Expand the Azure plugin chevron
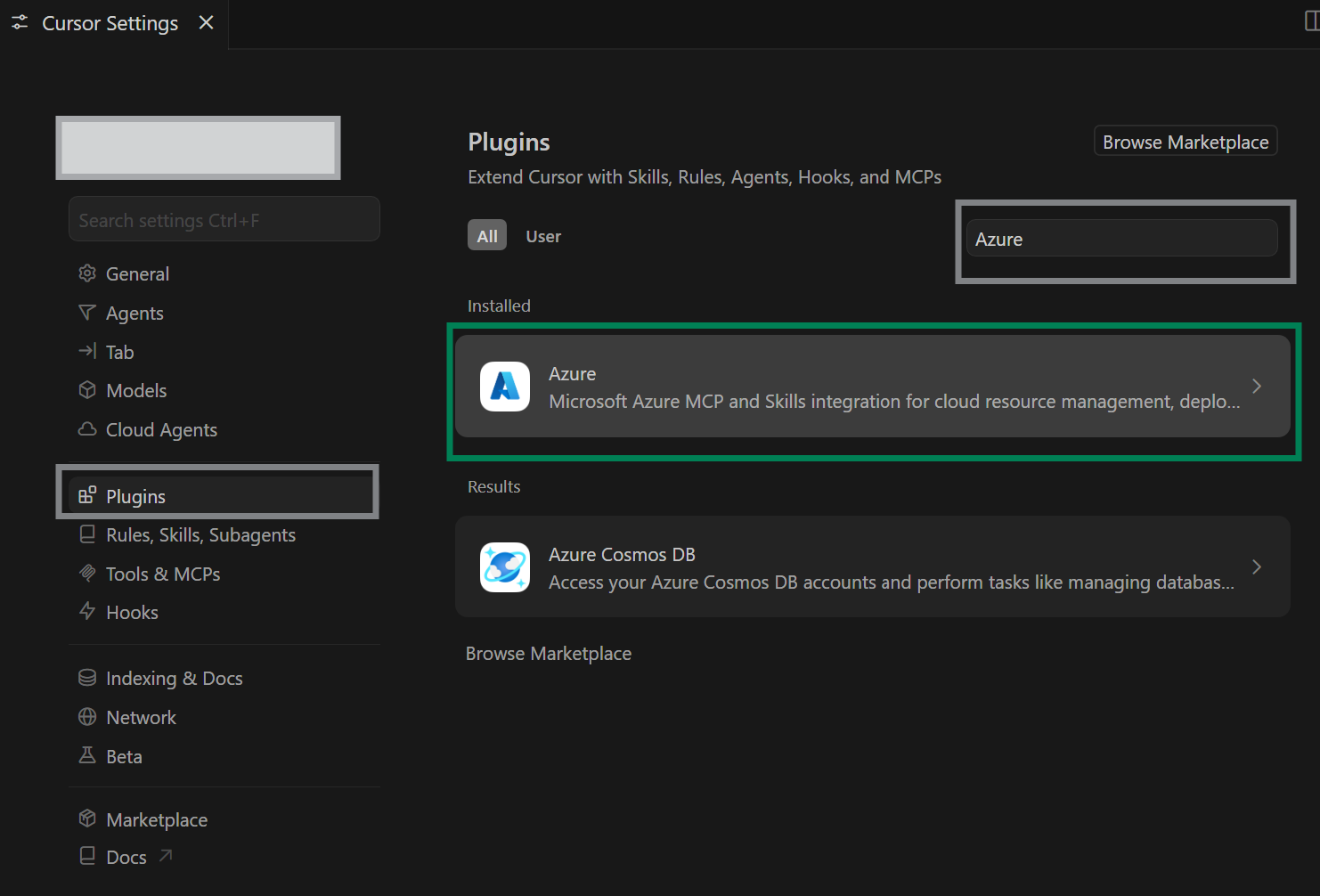The width and height of the screenshot is (1320, 896). [x=1257, y=387]
